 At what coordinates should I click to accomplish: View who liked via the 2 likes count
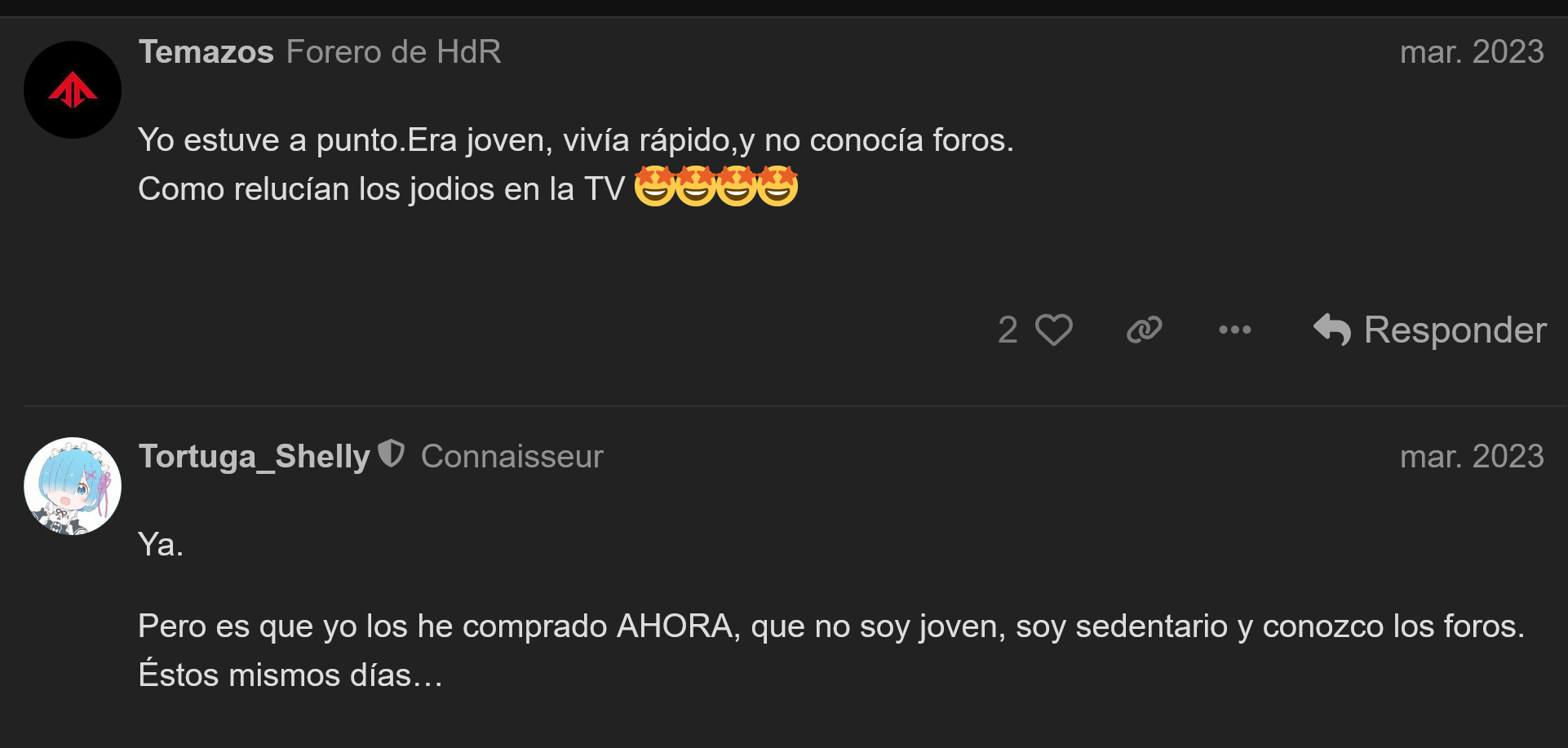[1008, 330]
